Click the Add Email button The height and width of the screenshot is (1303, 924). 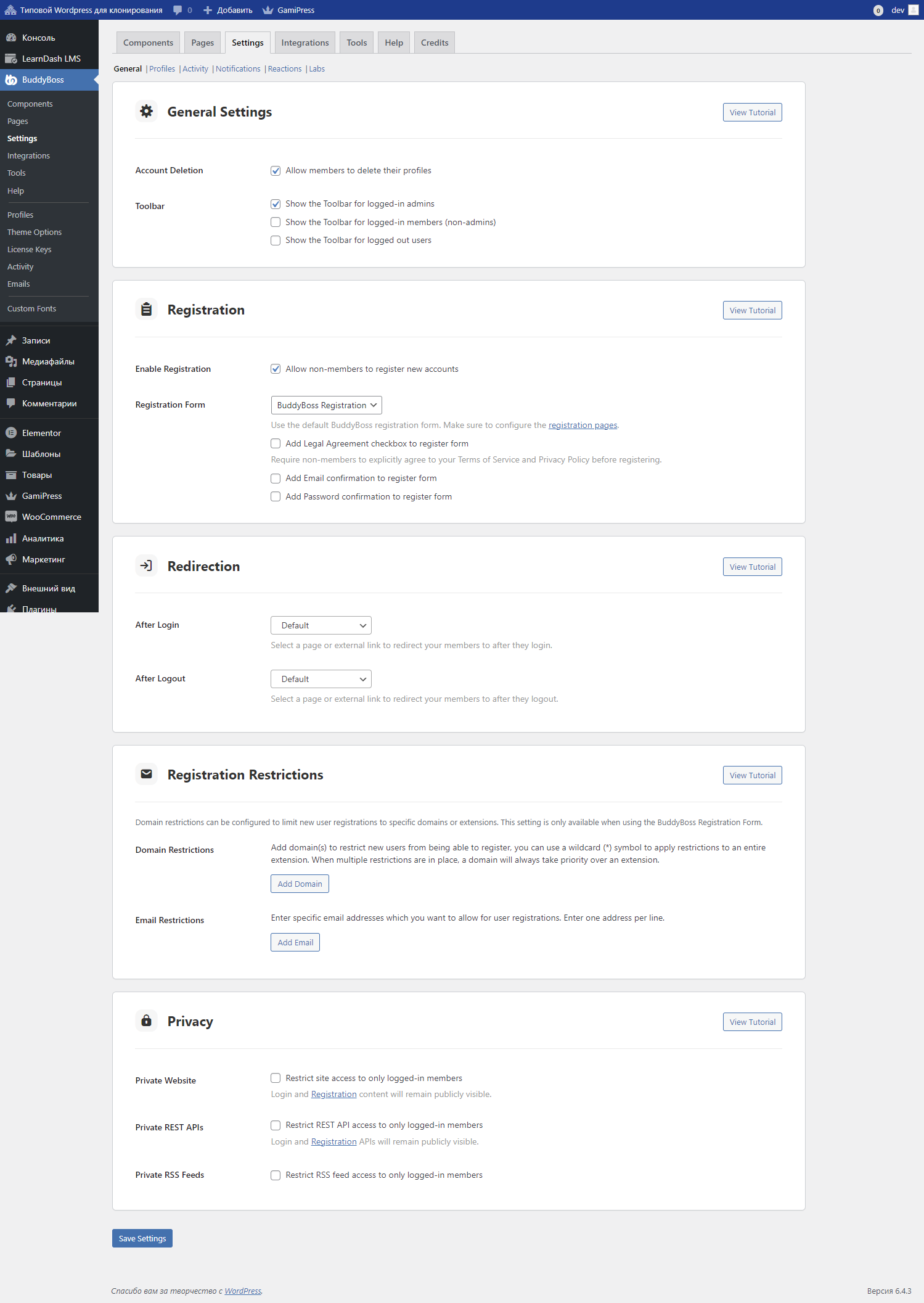click(295, 942)
